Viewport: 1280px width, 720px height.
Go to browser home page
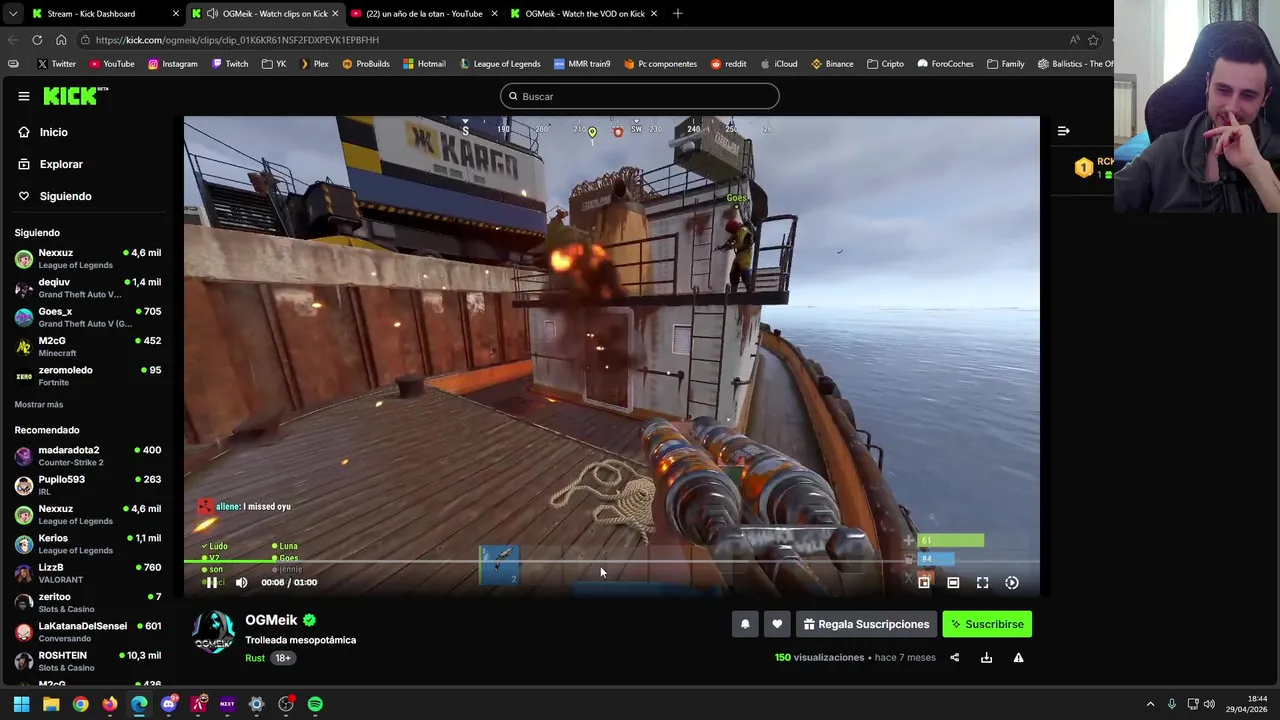(61, 40)
